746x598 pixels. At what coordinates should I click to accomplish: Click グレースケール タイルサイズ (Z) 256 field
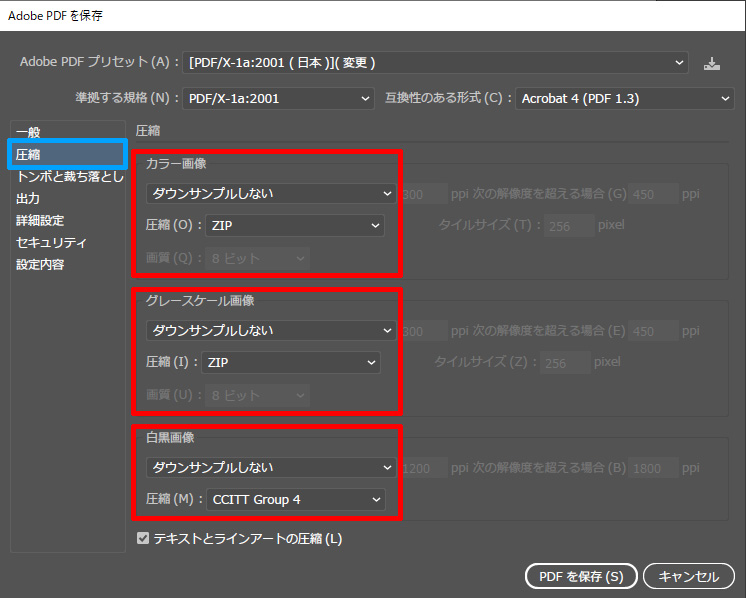[x=565, y=363]
